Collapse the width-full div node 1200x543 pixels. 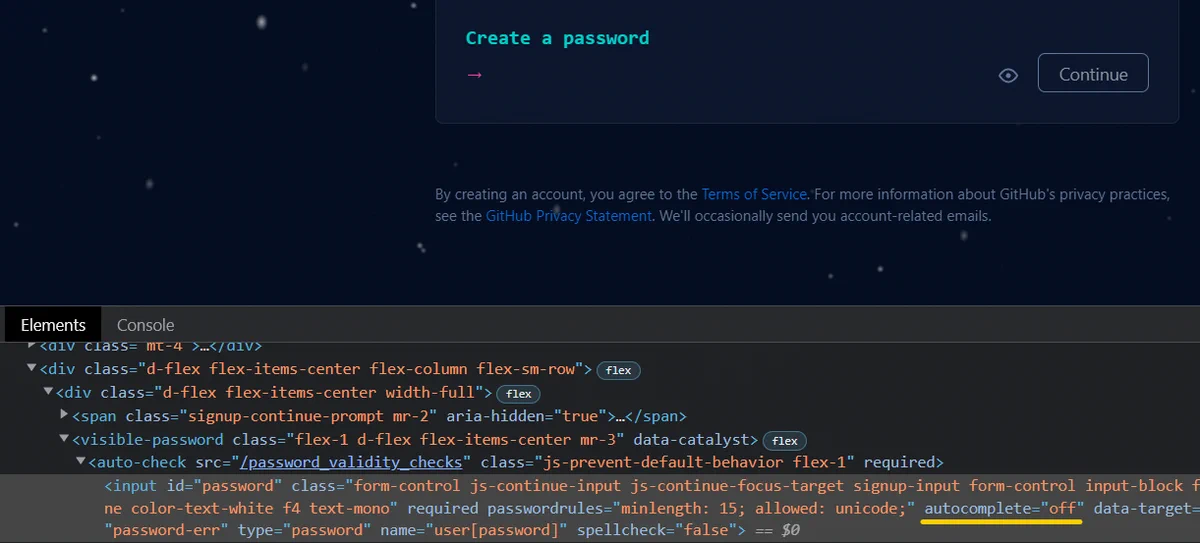click(x=48, y=392)
